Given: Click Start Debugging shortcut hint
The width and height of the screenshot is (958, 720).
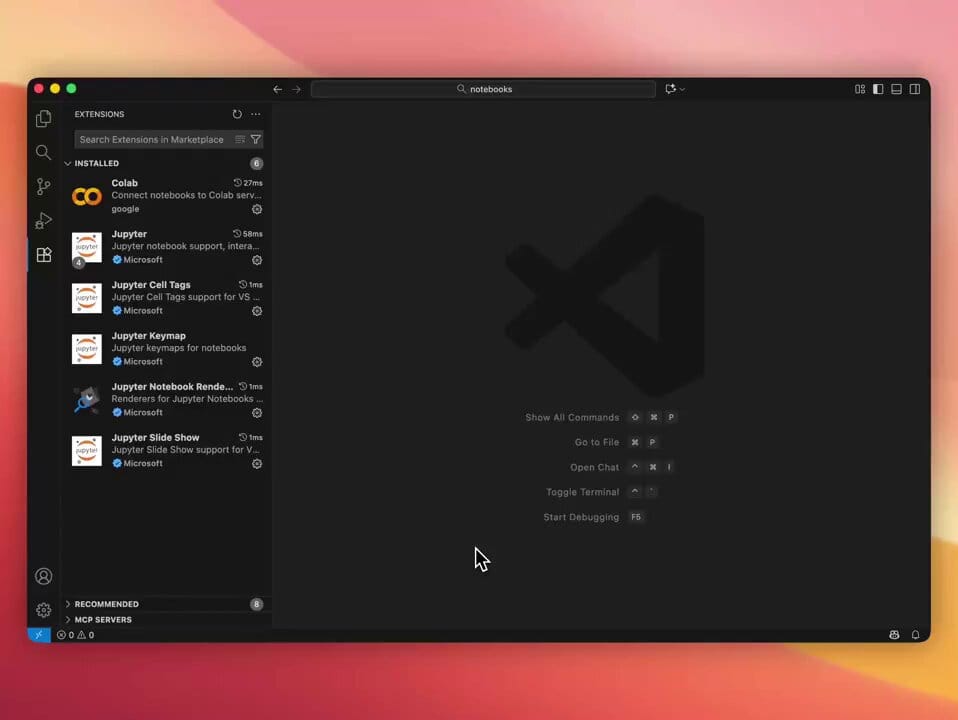Looking at the screenshot, I should [593, 517].
